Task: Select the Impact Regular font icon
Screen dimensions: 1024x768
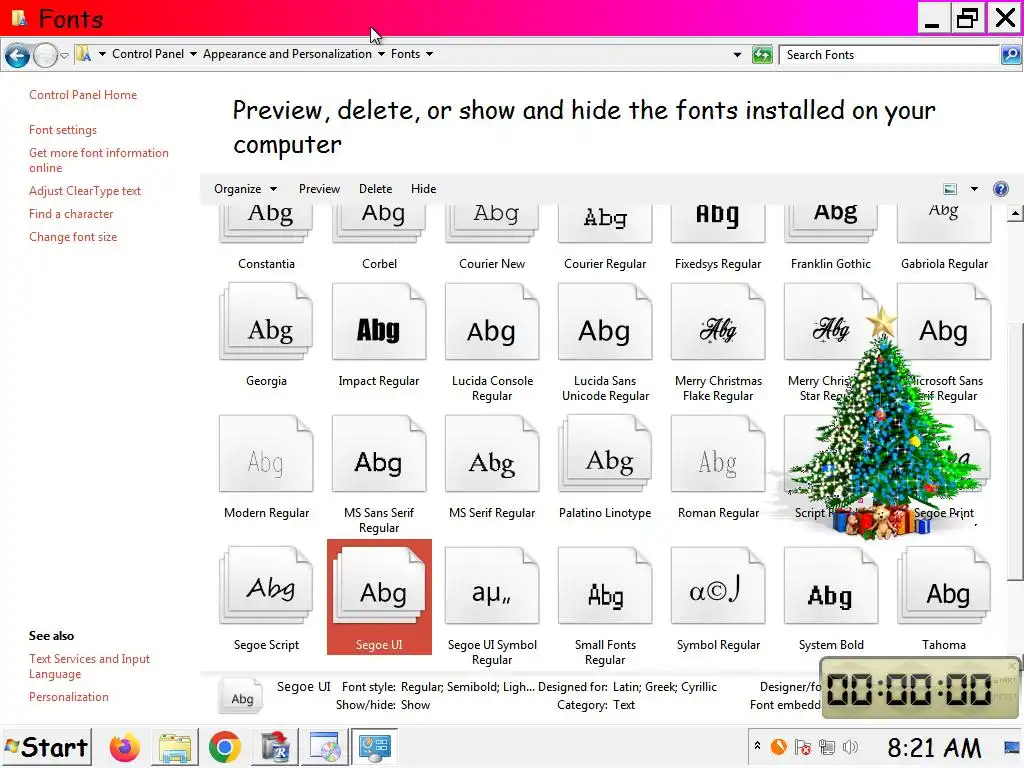Action: coord(379,321)
